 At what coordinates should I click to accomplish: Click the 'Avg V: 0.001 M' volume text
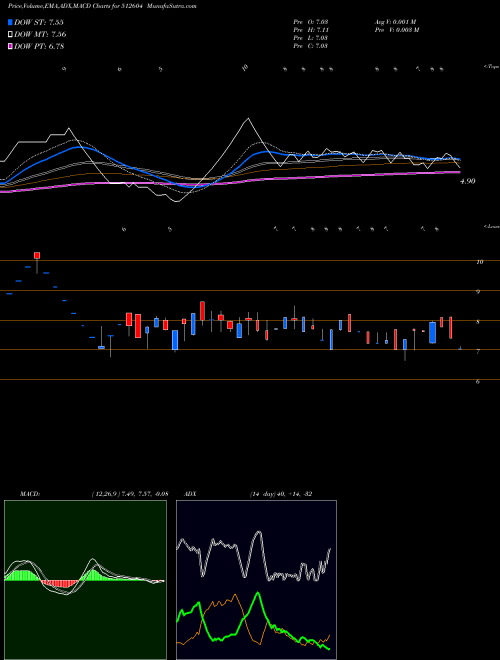coord(395,21)
